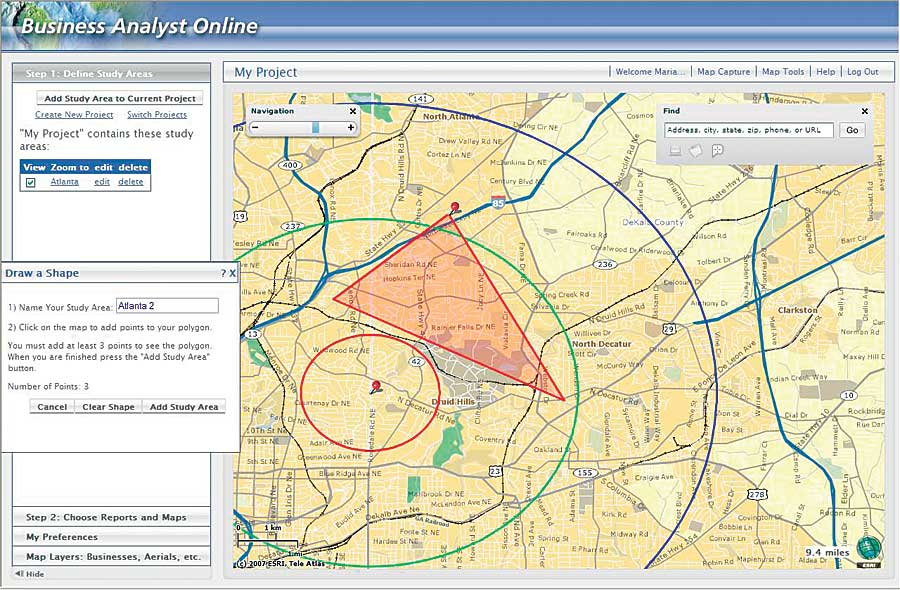Expand the My Preferences section
This screenshot has width=900, height=590.
111,537
